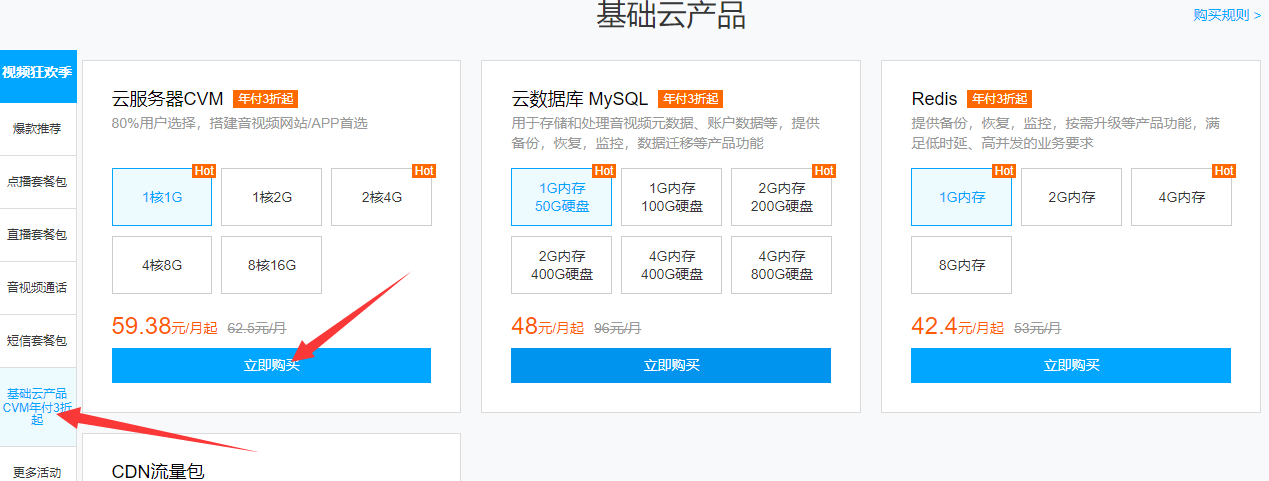The image size is (1269, 481).
Task: Click Hot tag on MySQL 1G内存 50G硬盘
Action: (x=604, y=171)
